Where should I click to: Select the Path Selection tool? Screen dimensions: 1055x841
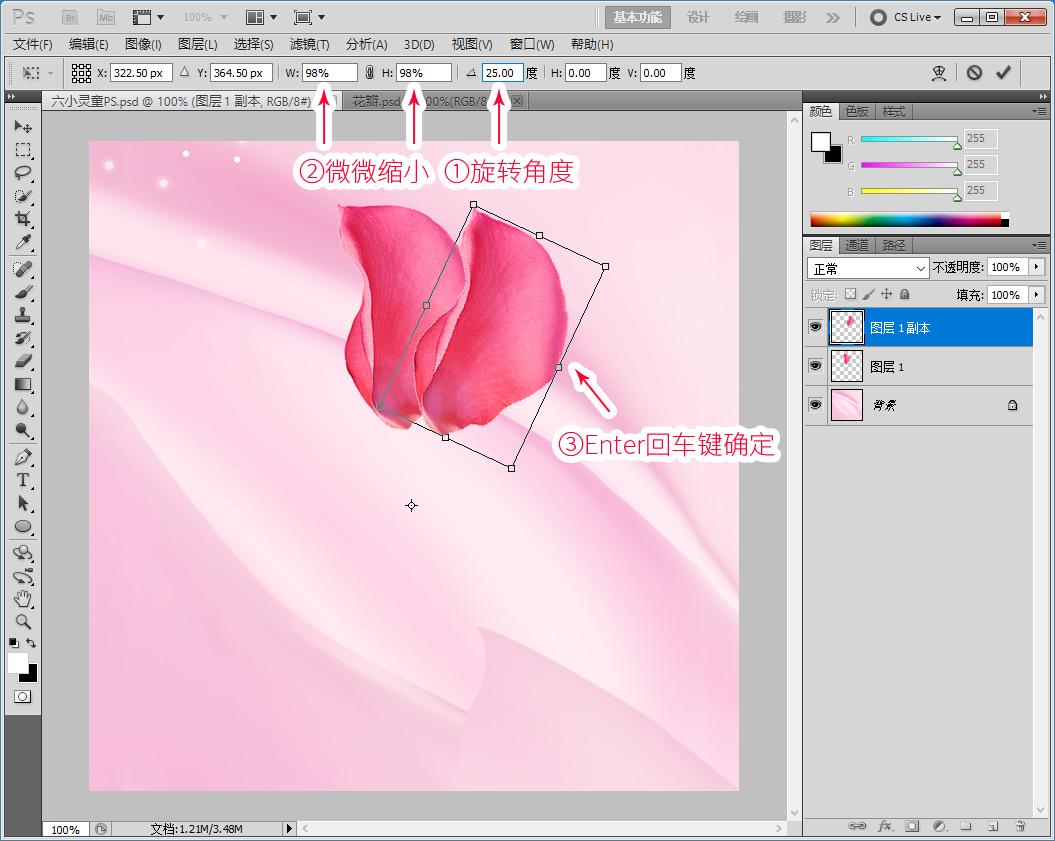(23, 503)
